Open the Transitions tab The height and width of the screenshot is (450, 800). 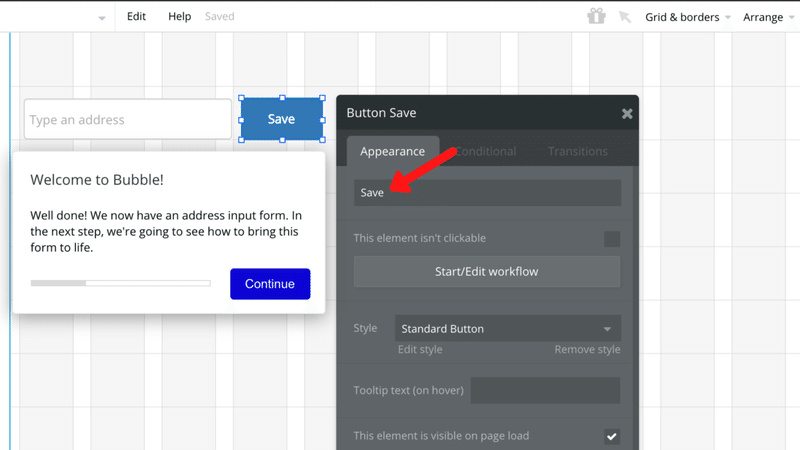[578, 151]
